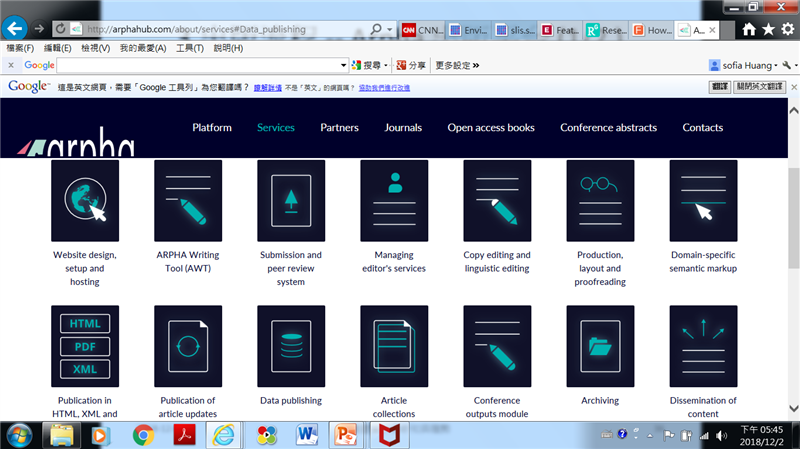Click the Website design, setup and hosting icon
The image size is (800, 449).
[x=85, y=201]
